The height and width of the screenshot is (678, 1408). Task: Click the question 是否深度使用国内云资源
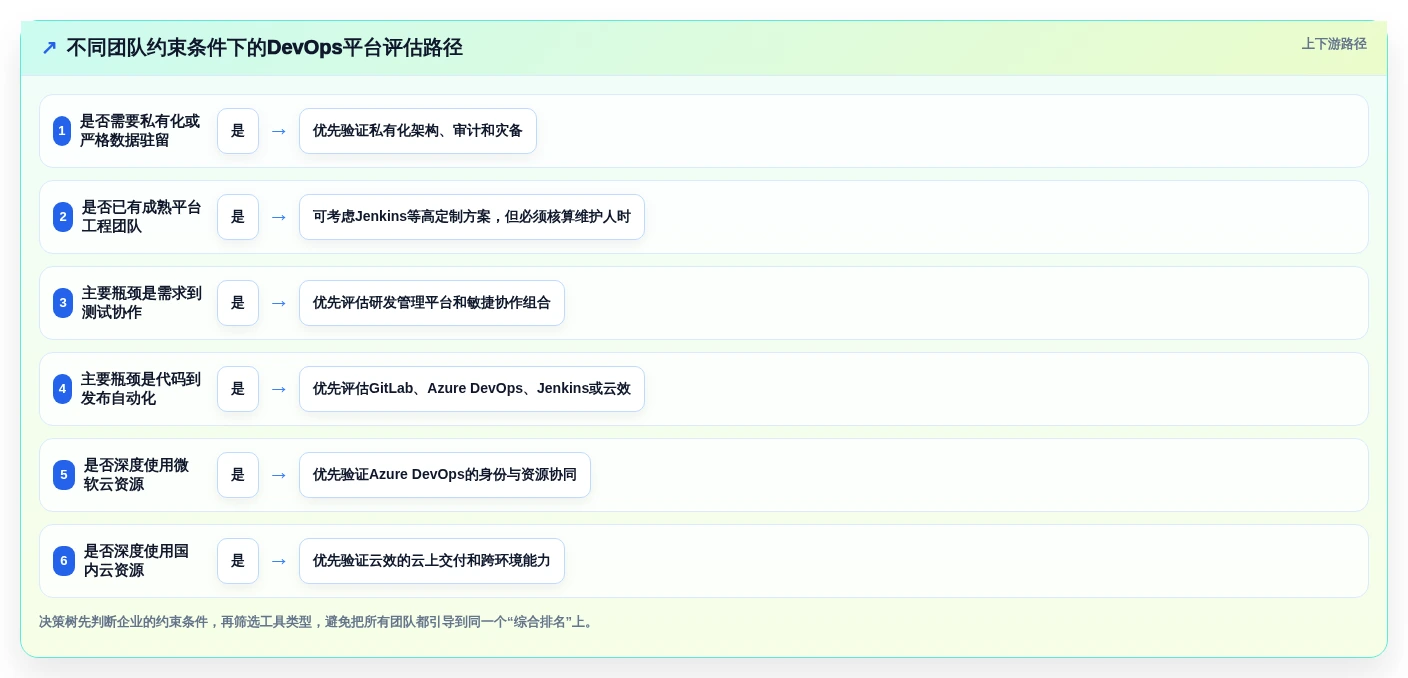click(136, 561)
